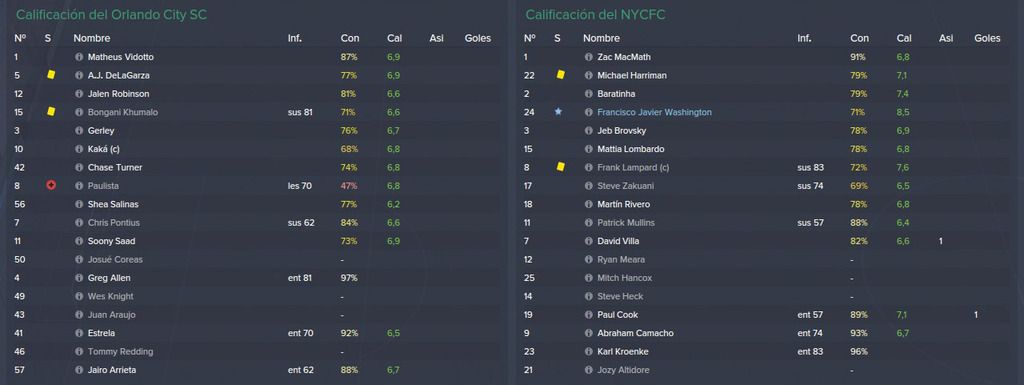The image size is (1024, 385).
Task: Open Francisco Javier Washington player link
Action: [x=654, y=112]
